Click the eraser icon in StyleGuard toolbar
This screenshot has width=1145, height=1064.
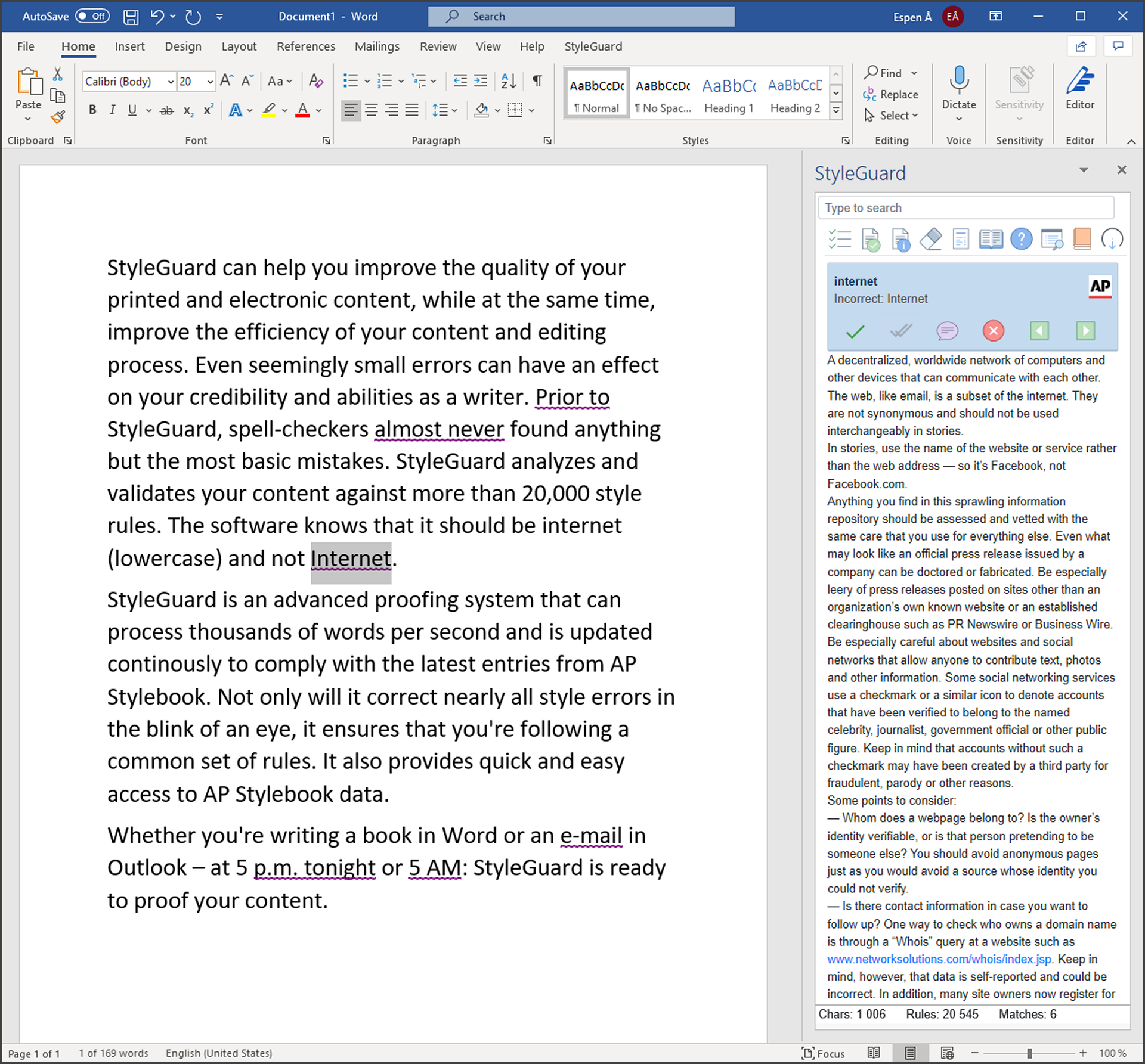coord(930,239)
